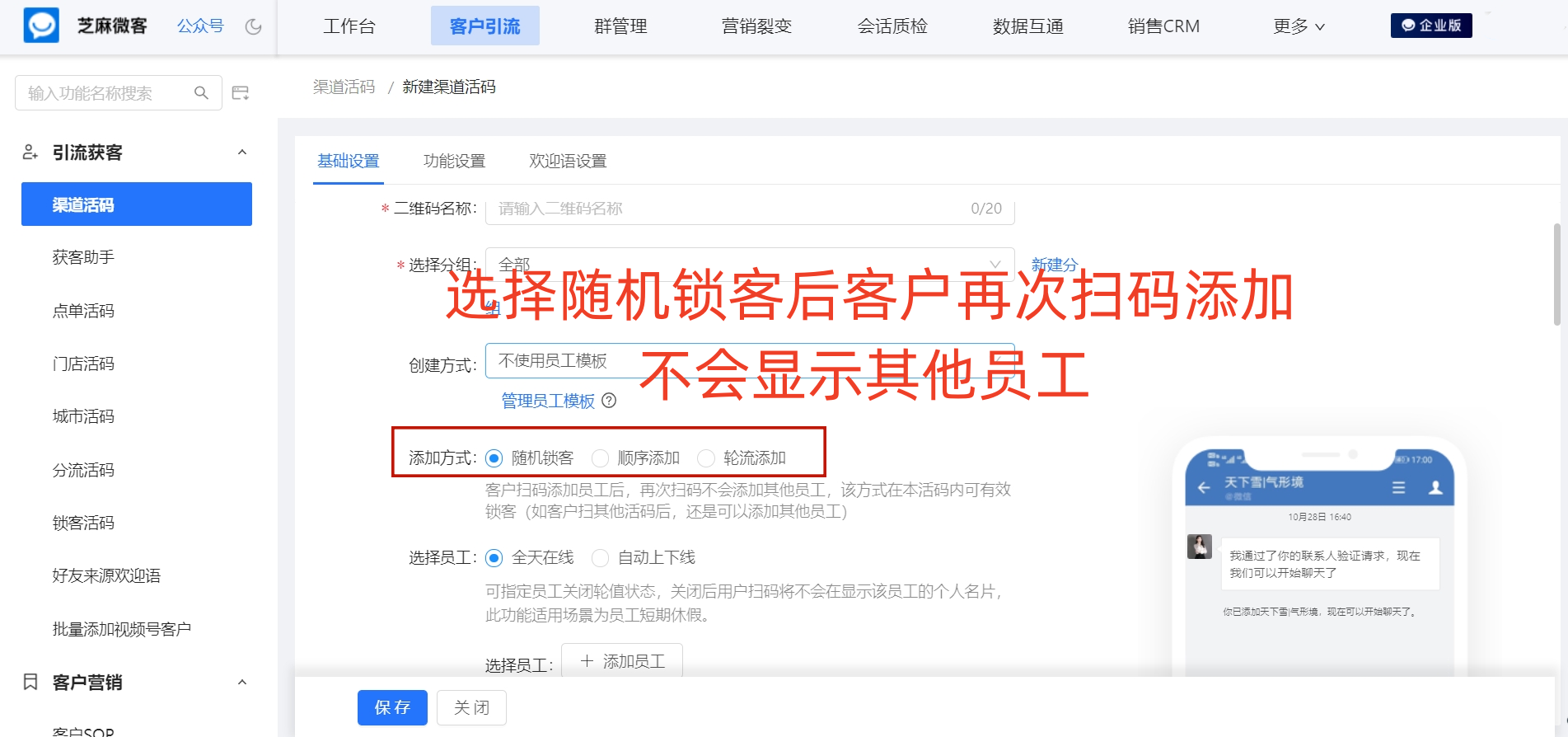
Task: Select 顺序添加 radio option
Action: coord(600,458)
